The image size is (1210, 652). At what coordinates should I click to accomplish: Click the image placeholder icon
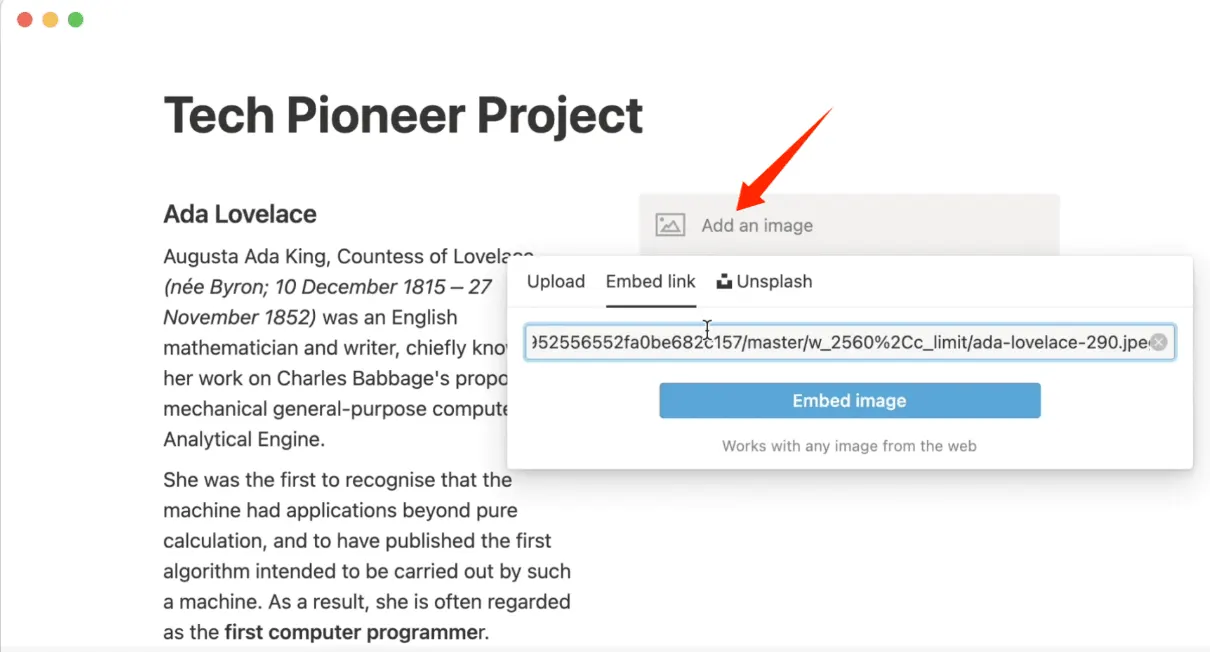(x=670, y=225)
